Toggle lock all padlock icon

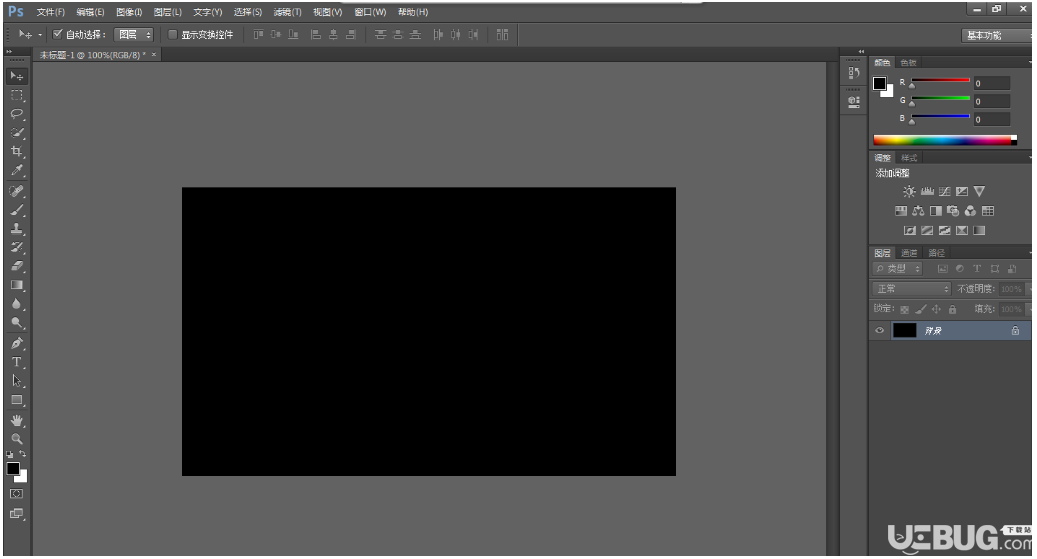point(952,309)
